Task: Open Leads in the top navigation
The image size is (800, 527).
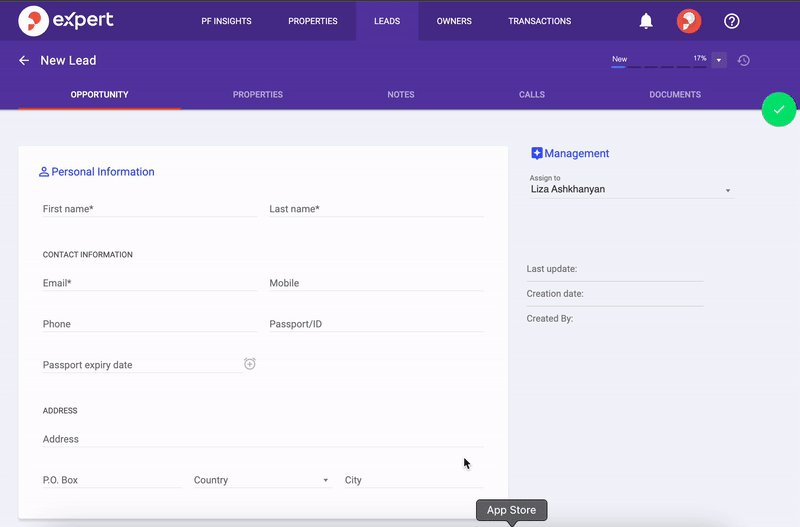Action: point(387,21)
